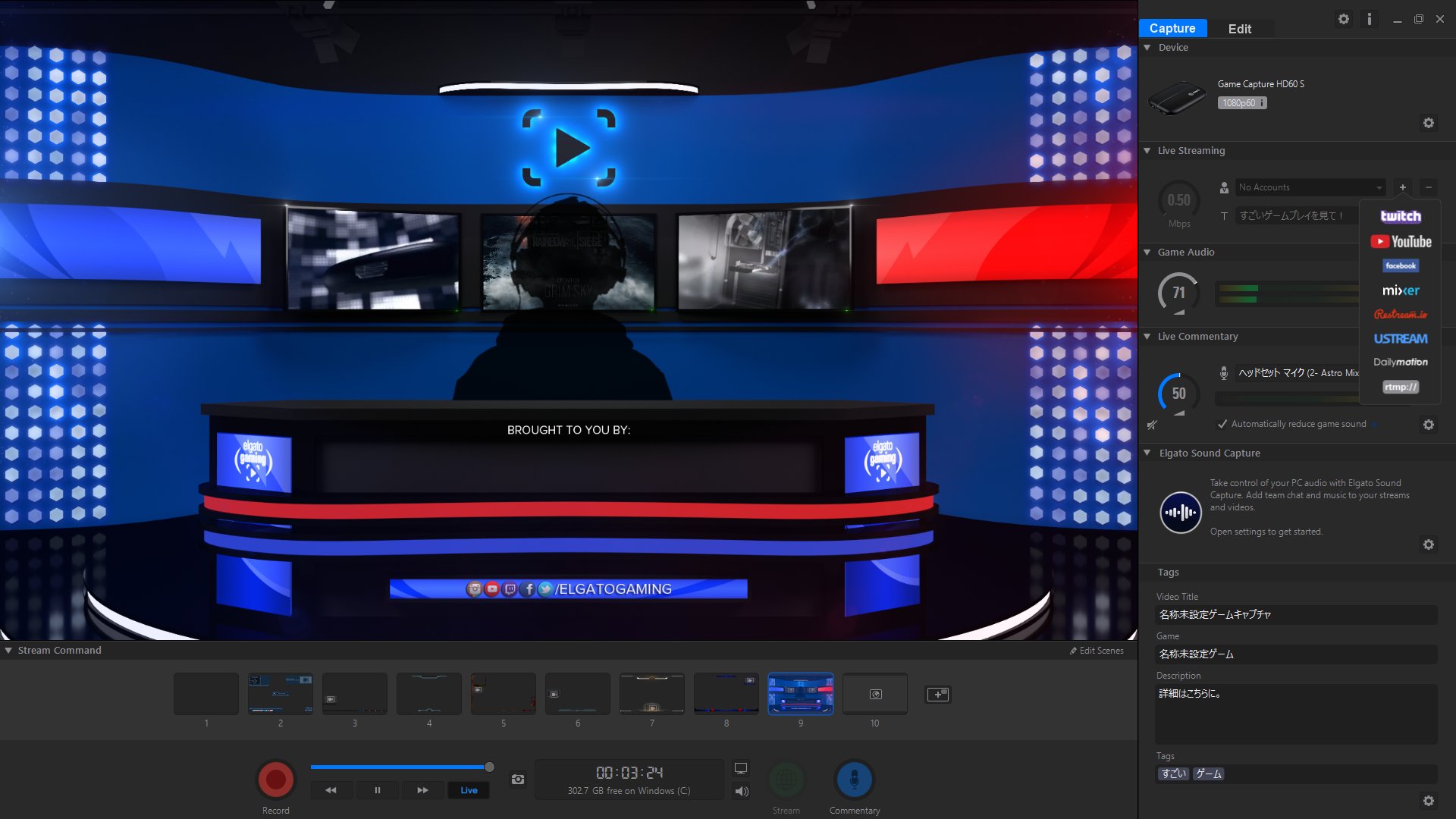Viewport: 1456px width, 819px height.
Task: Open Device settings gear
Action: coord(1429,123)
